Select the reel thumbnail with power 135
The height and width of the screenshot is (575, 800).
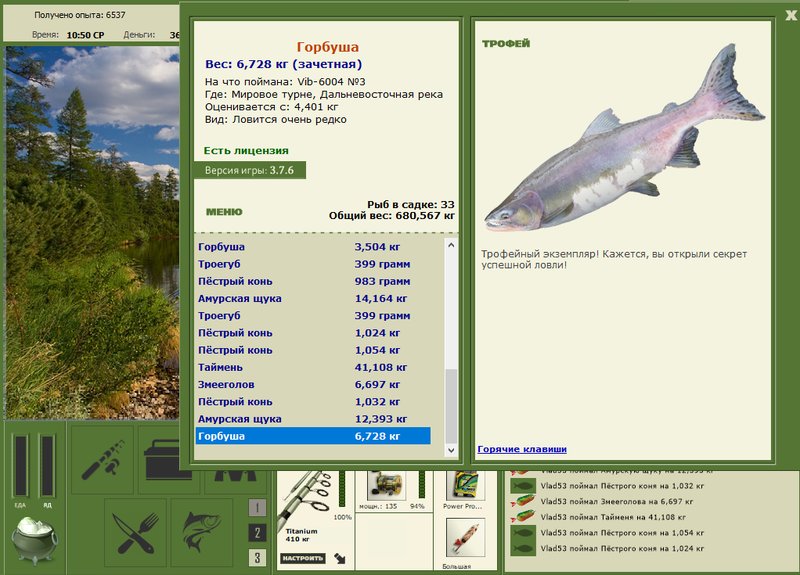pyautogui.click(x=387, y=485)
